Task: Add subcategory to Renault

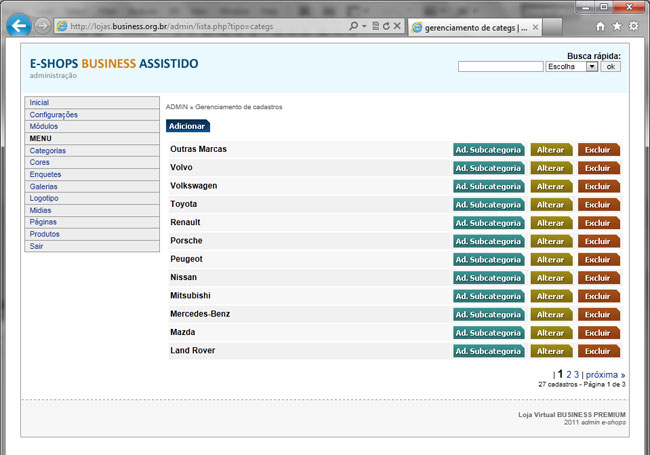Action: tap(488, 223)
